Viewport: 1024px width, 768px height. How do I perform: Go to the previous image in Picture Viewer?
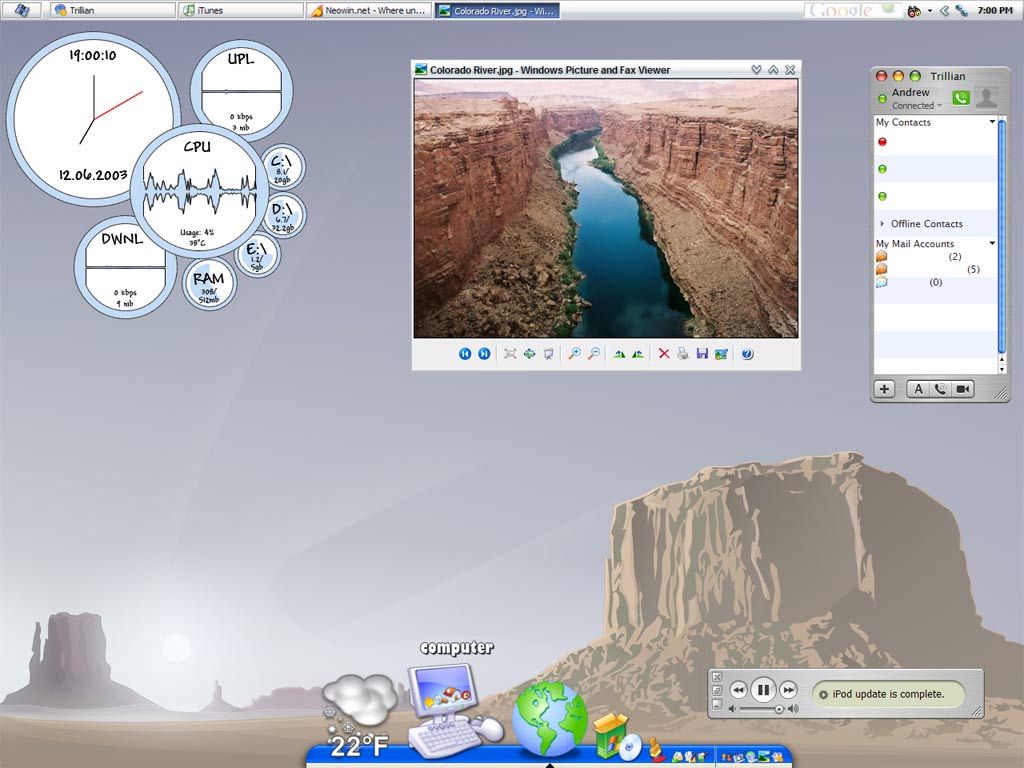click(465, 354)
